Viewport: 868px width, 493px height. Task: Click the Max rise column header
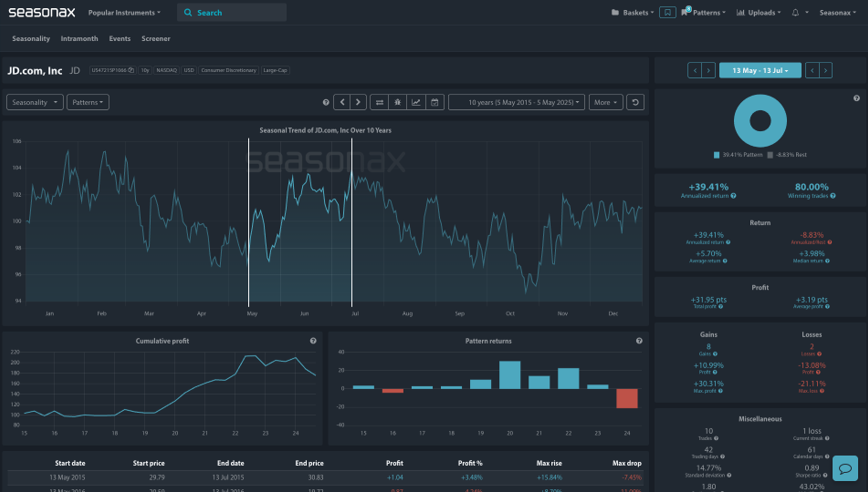click(x=549, y=463)
